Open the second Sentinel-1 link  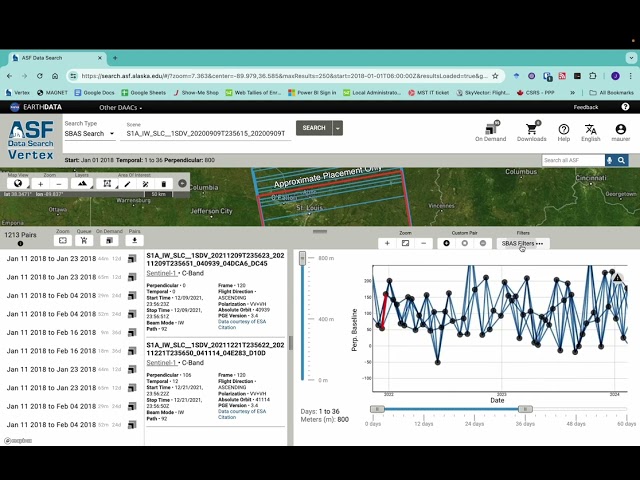pyautogui.click(x=162, y=362)
